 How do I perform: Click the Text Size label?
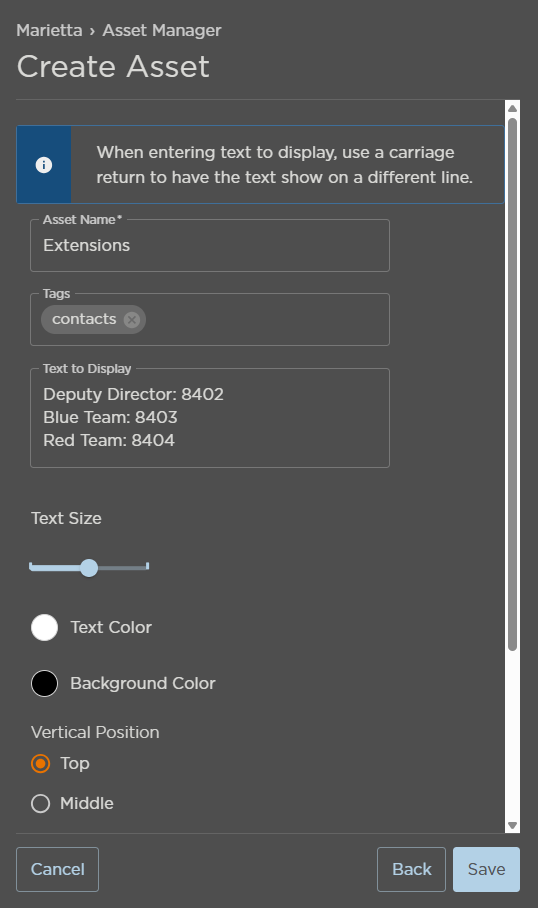(66, 518)
